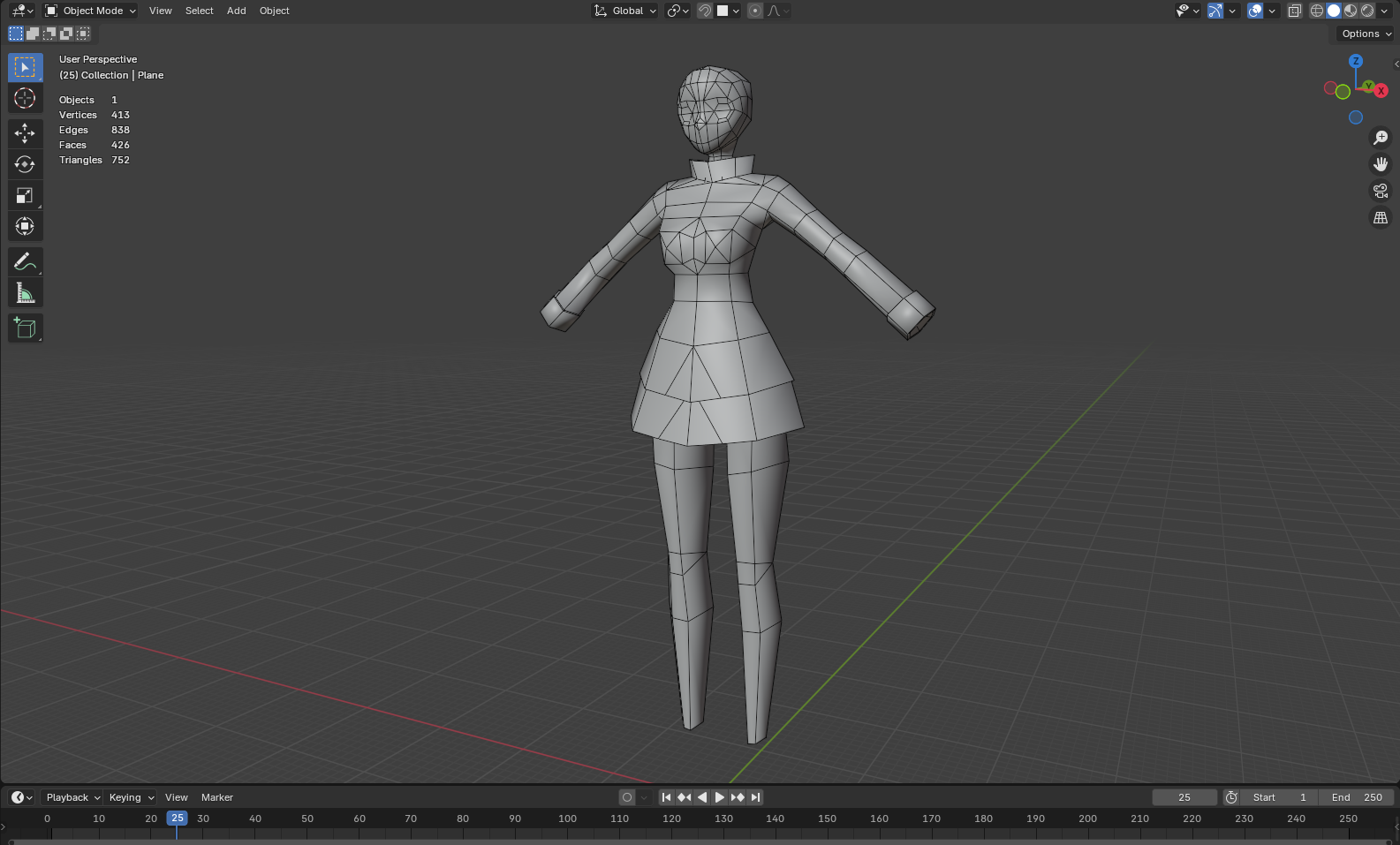Set selection mode to Invert
The width and height of the screenshot is (1400, 845).
click(x=66, y=34)
